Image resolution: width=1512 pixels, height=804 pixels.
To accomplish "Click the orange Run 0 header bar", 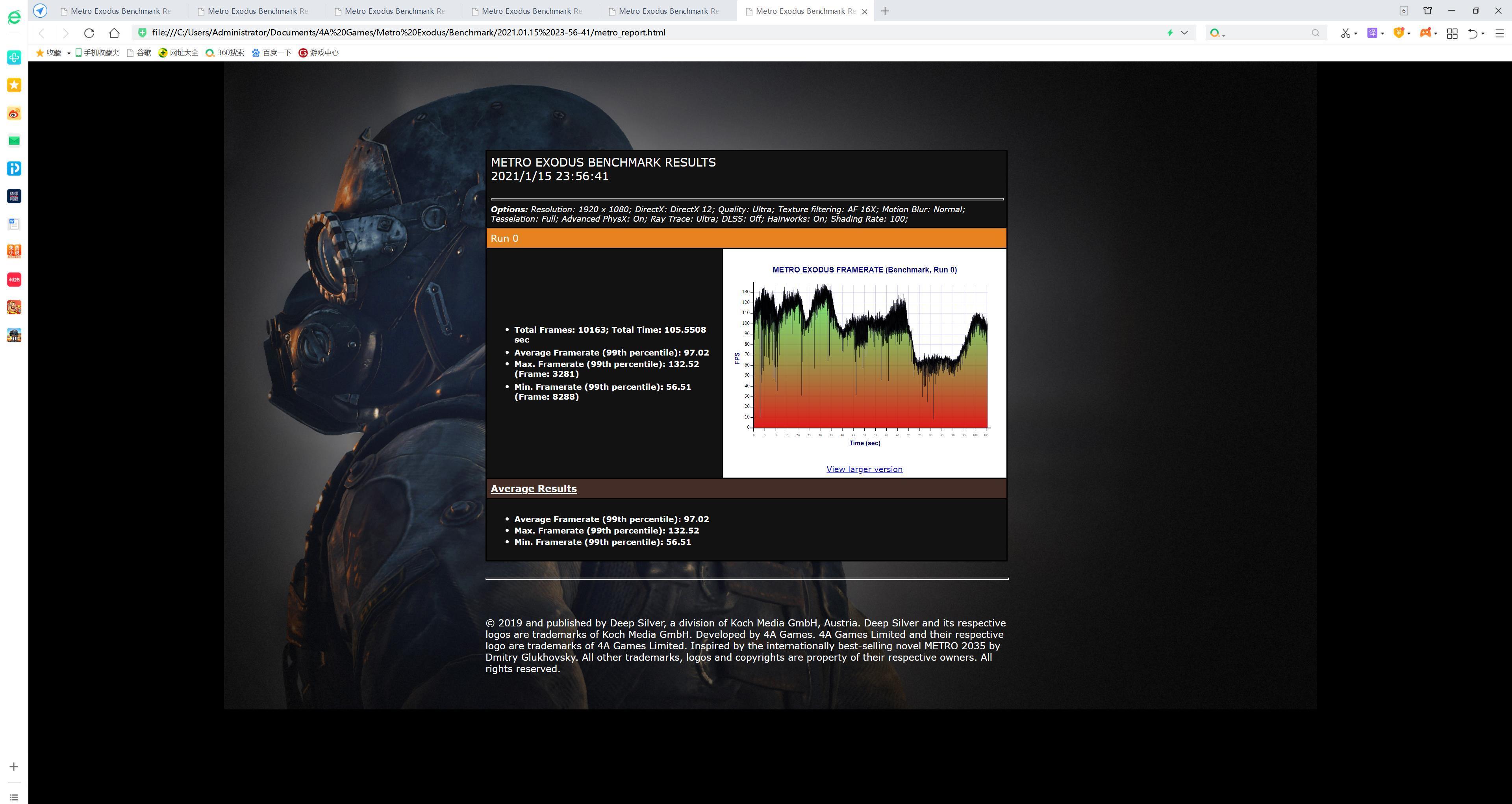I will tap(746, 238).
